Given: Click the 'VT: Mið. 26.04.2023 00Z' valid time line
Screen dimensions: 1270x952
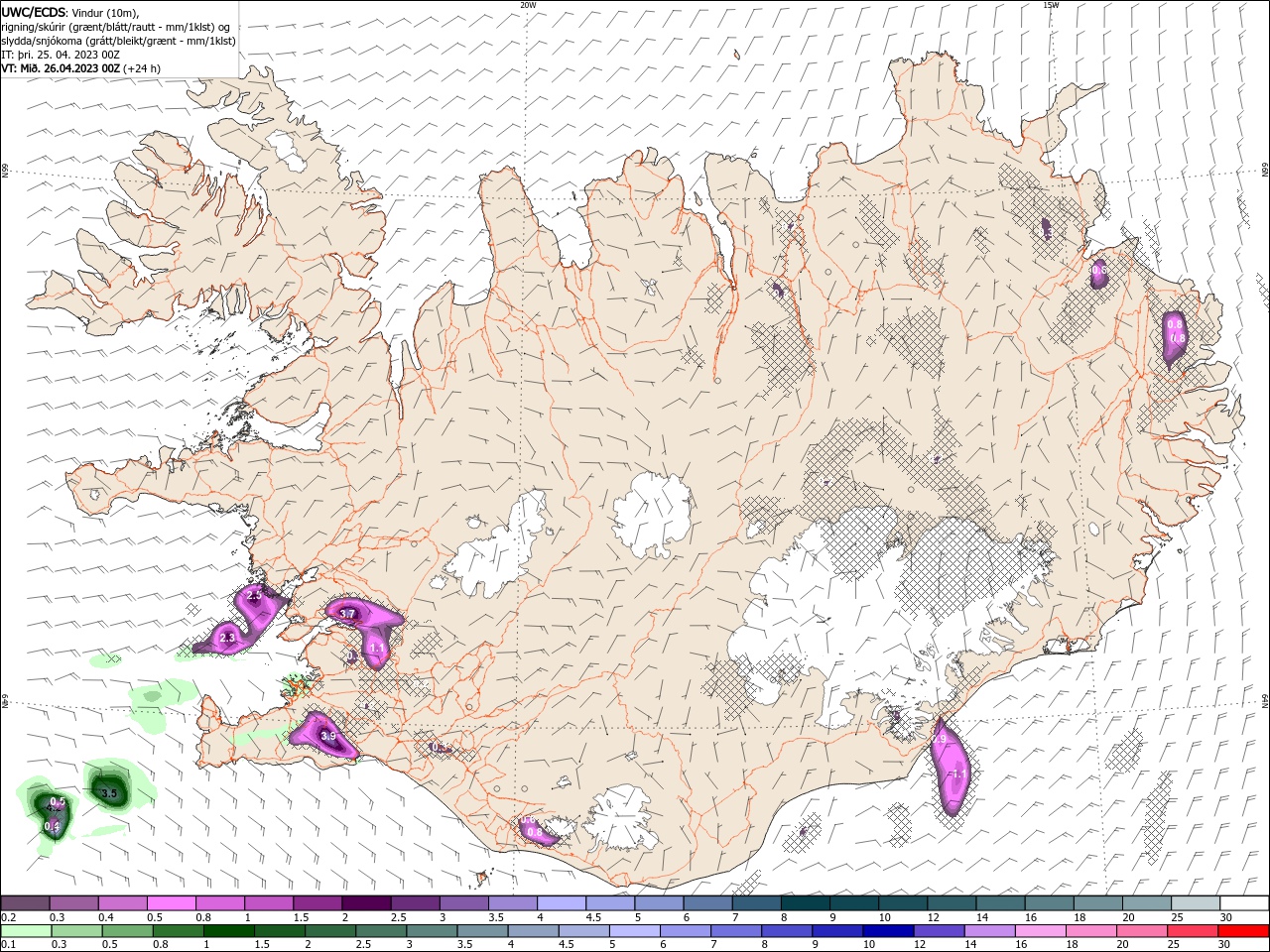Looking at the screenshot, I should click(61, 68).
